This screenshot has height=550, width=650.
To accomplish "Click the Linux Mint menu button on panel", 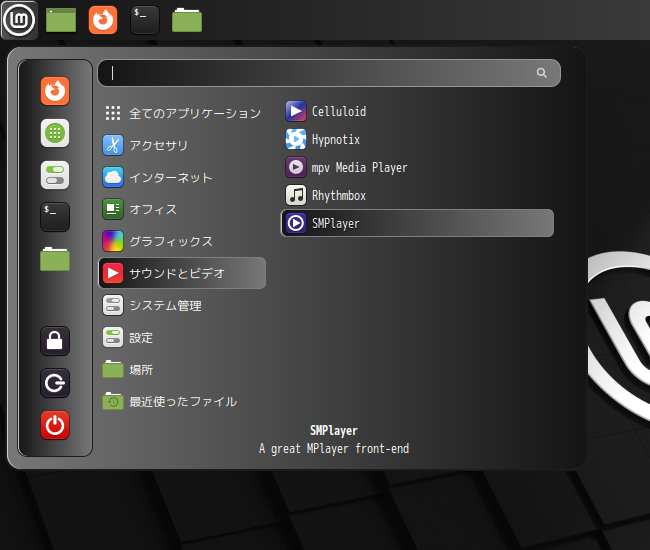I will coord(19,20).
